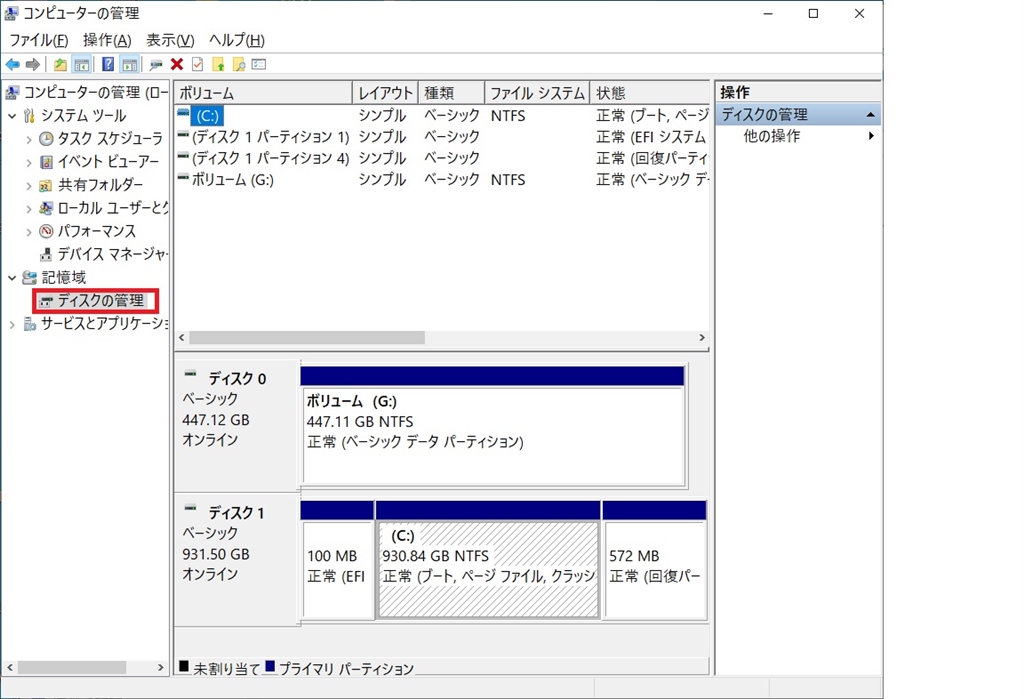Click NTFS cell in ボリューム (G:) row
1024x699 pixels.
click(x=508, y=180)
